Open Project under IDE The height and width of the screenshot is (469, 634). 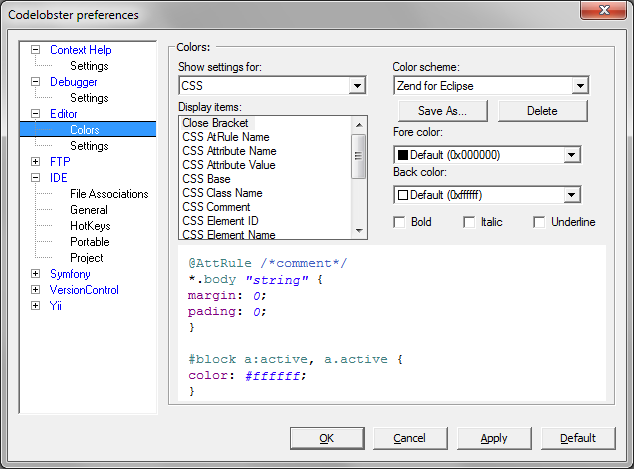point(87,258)
